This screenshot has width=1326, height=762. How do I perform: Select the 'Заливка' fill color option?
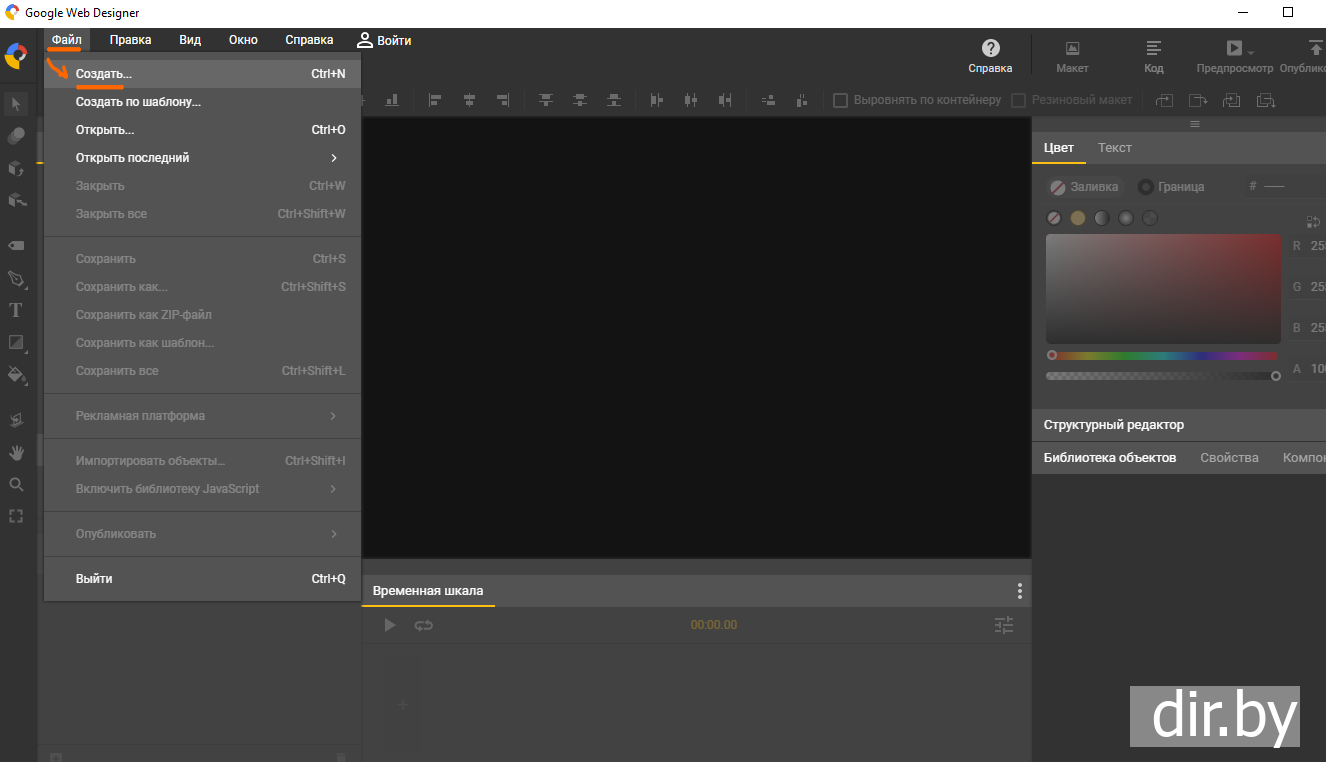pos(1058,187)
